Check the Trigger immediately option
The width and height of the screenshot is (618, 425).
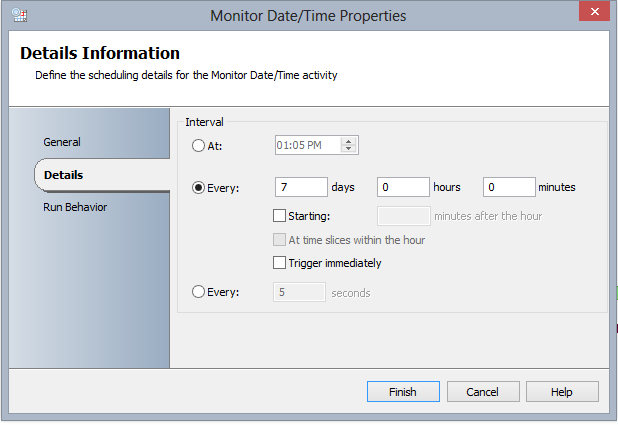click(279, 263)
